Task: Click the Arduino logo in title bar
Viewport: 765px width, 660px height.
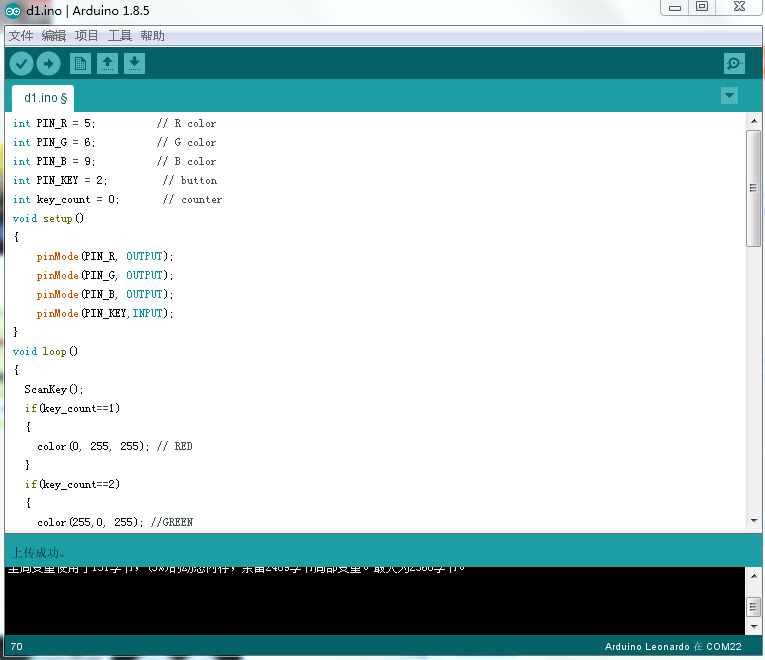Action: point(12,11)
